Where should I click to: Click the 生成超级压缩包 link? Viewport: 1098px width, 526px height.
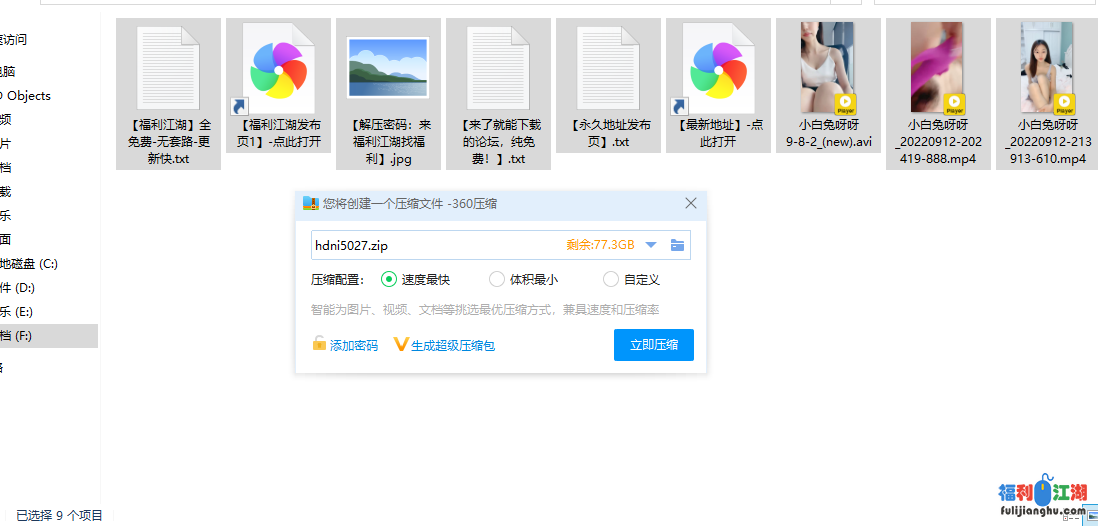coord(445,345)
